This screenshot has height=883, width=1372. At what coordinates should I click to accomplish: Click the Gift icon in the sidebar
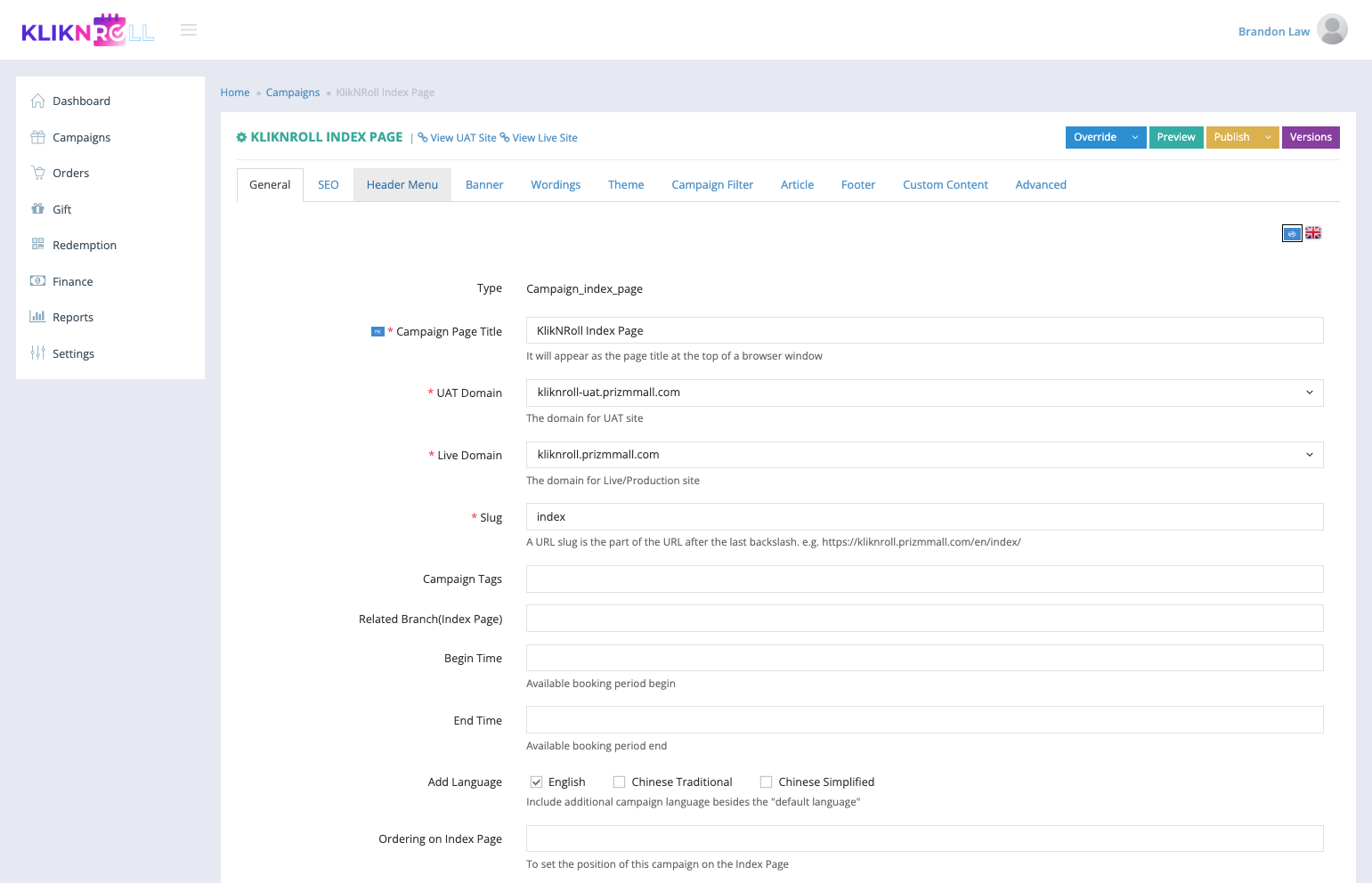[x=37, y=209]
